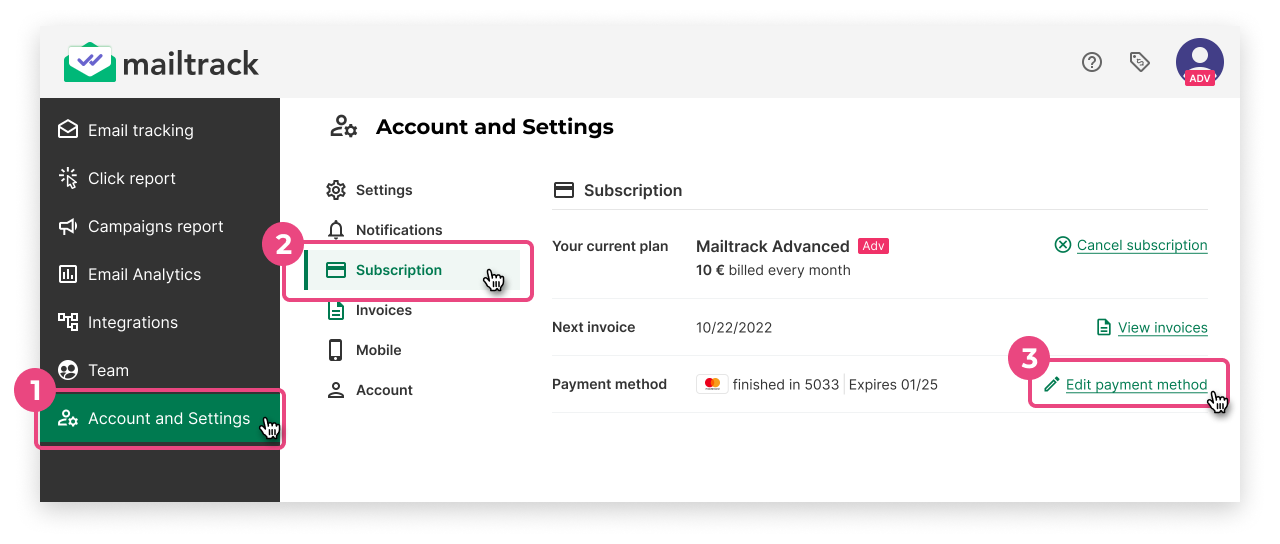
Task: Go to Click report page
Action: pyautogui.click(x=131, y=178)
